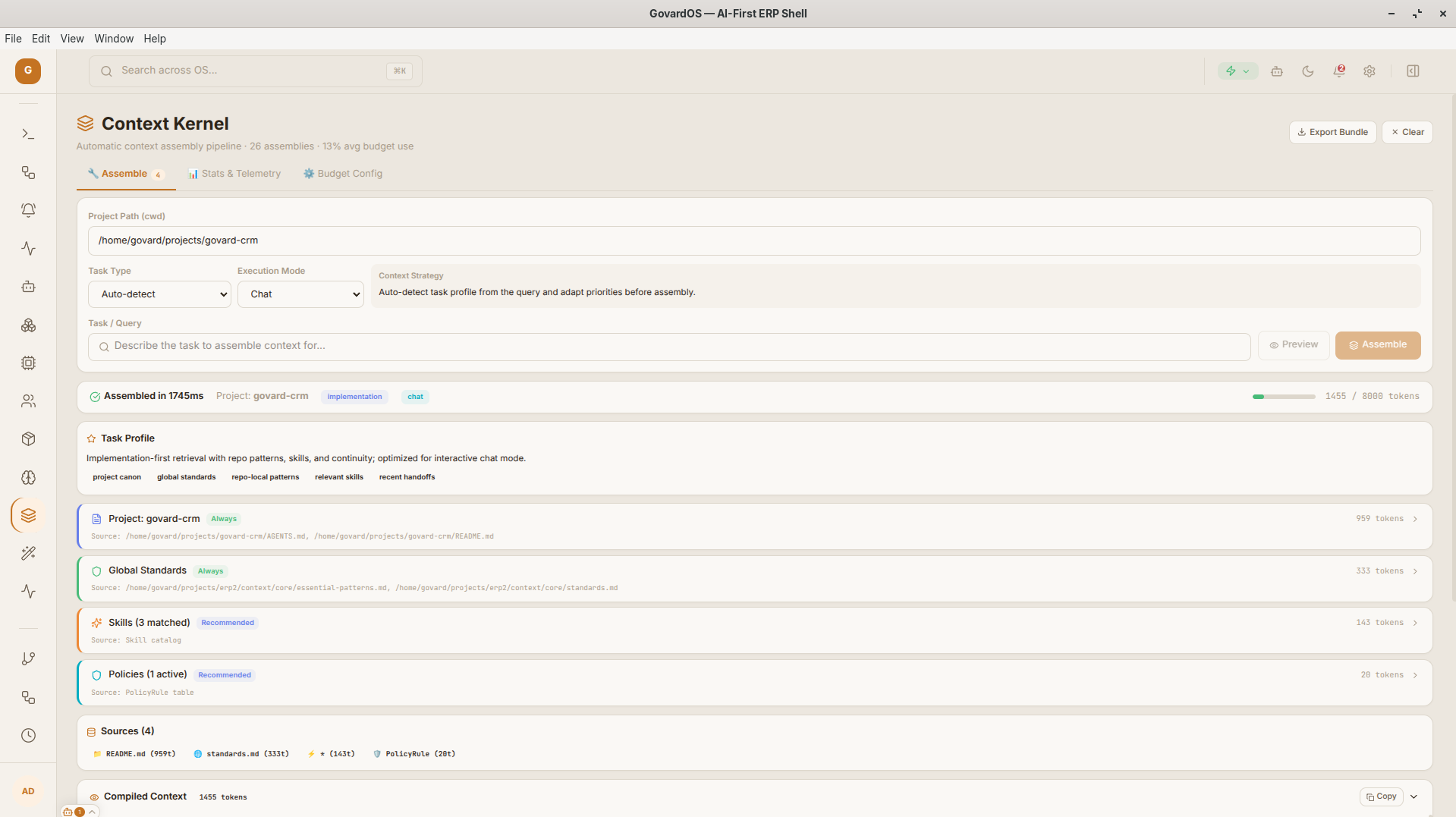
Task: Open the Execution Mode Chat dropdown
Action: pos(300,294)
